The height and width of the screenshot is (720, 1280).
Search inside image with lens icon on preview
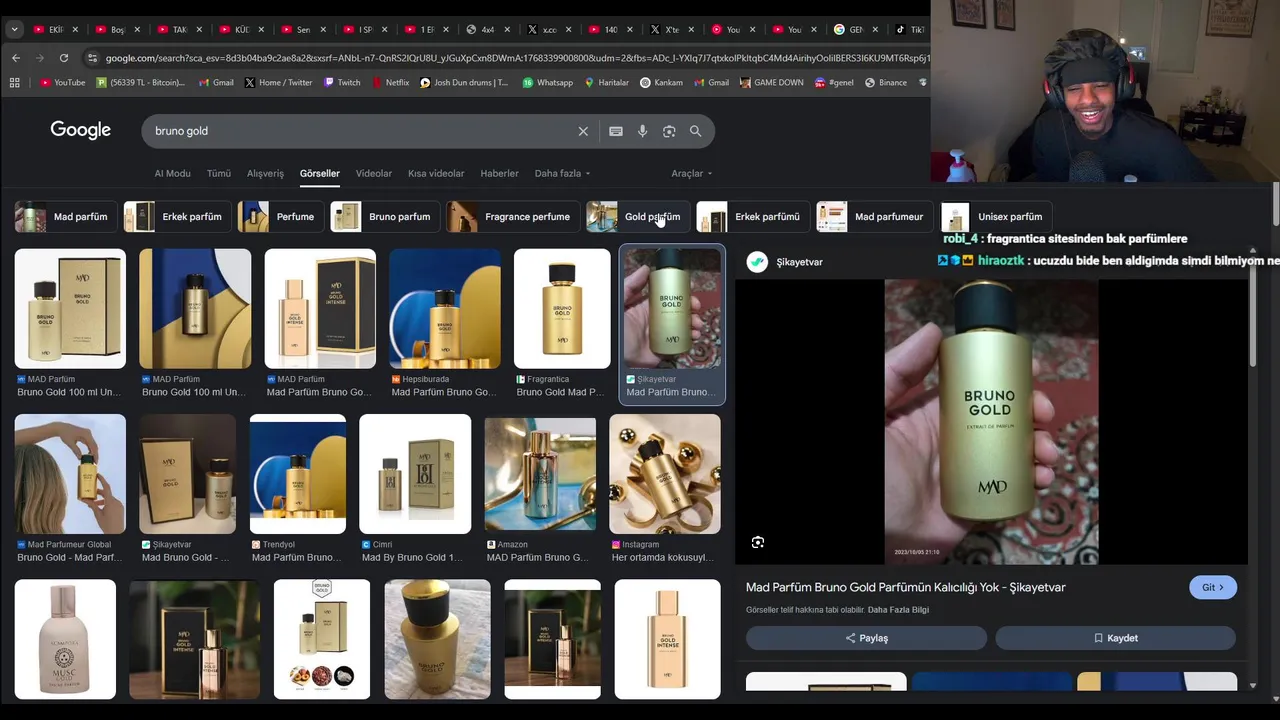pos(758,542)
